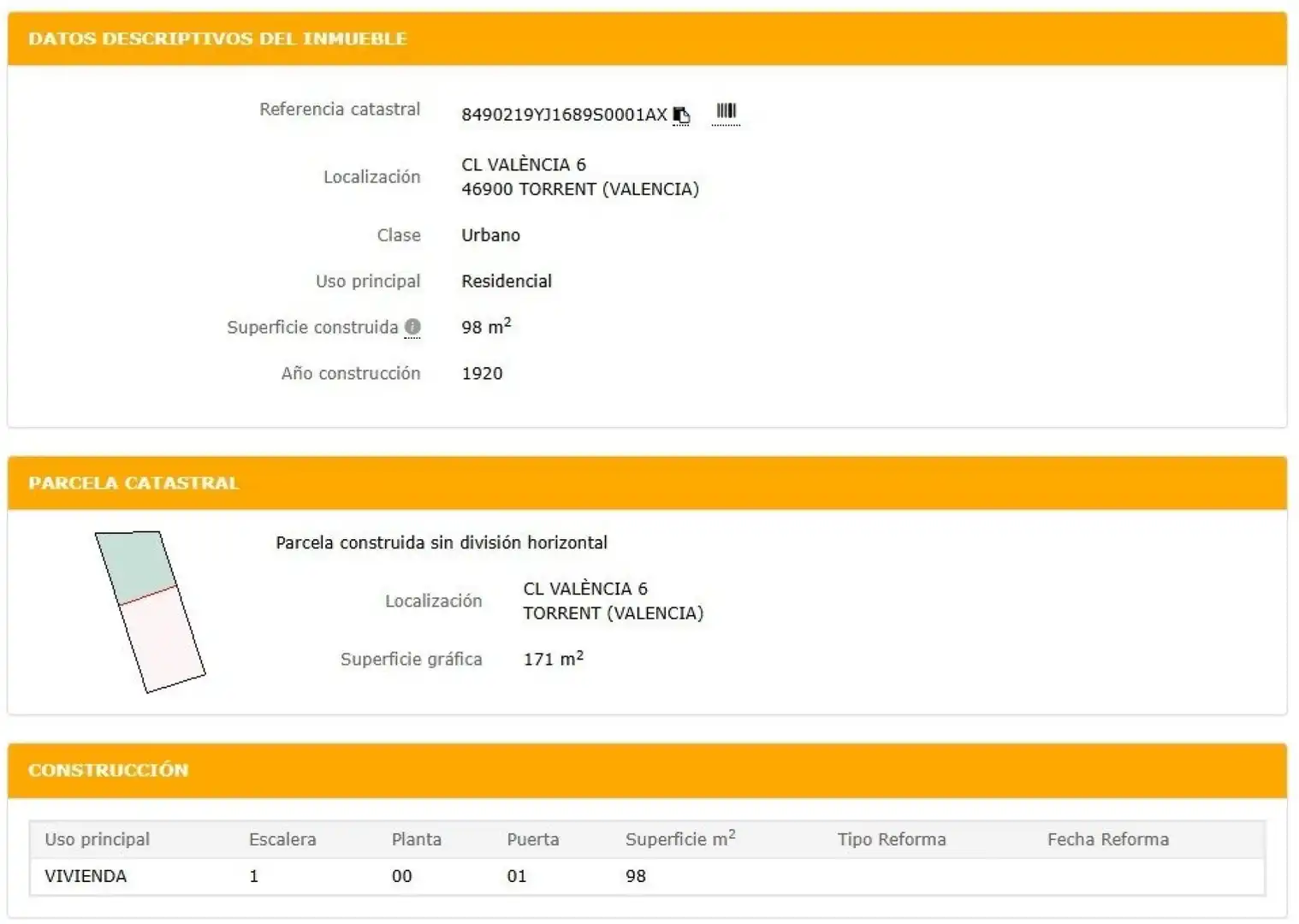
Task: Copy the cadastral reference with the copy icon
Action: click(681, 115)
